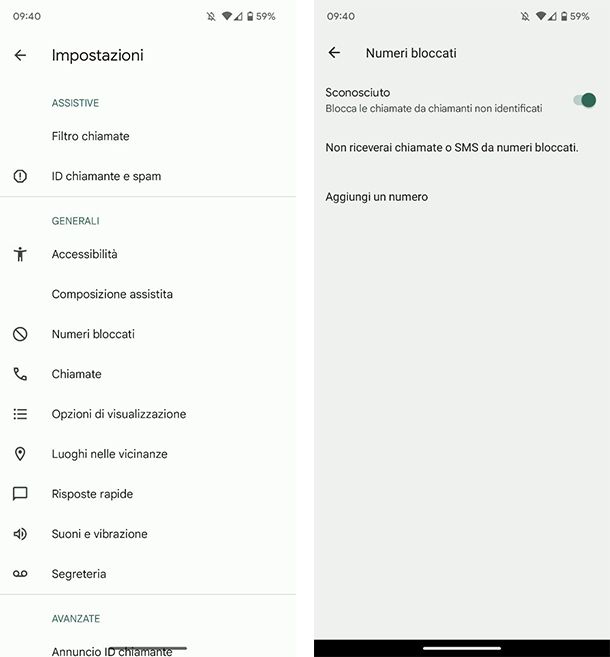This screenshot has width=610, height=657.
Task: Tap the blocked circle icon for Numeri bloccati
Action: click(x=20, y=334)
